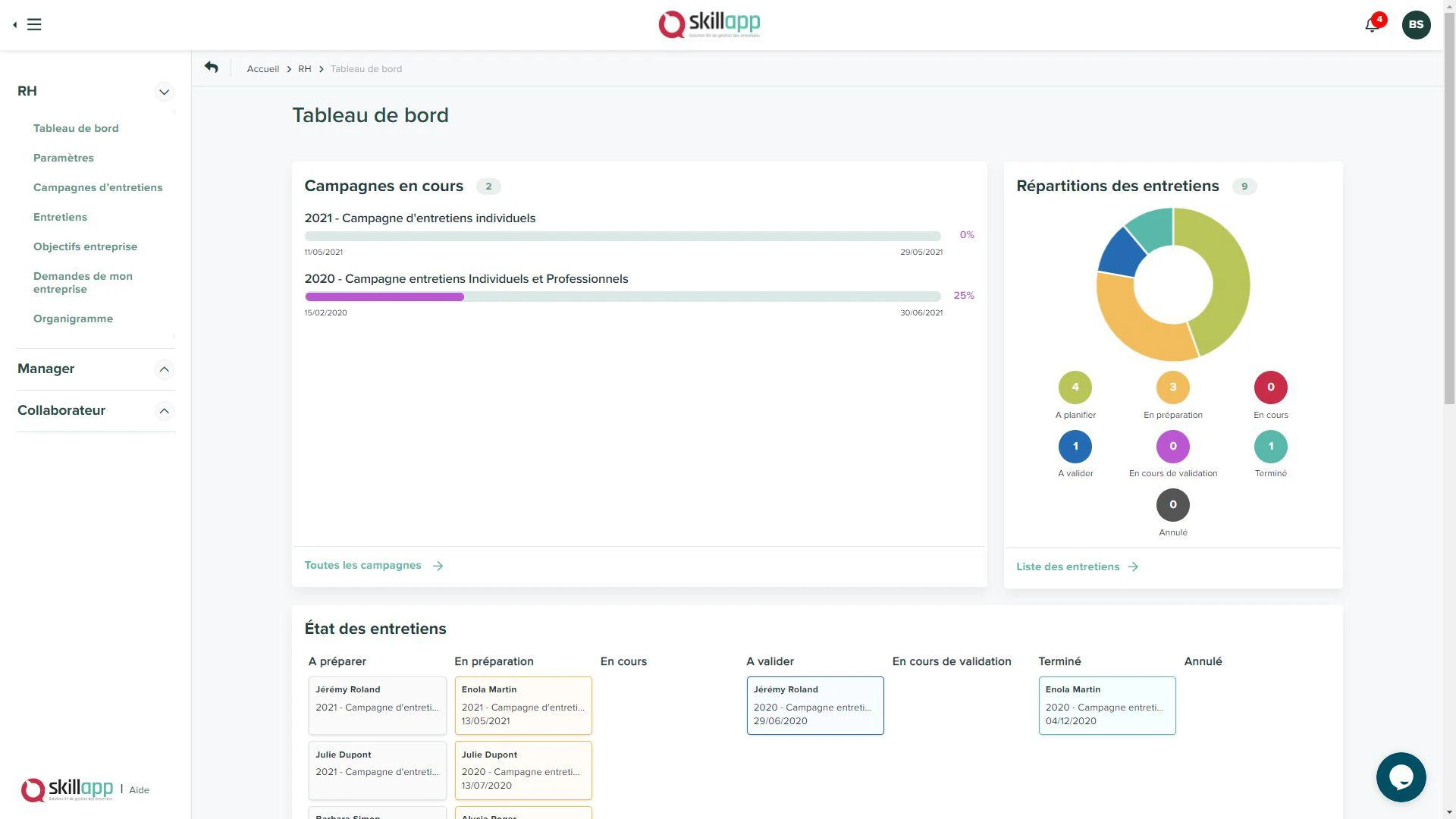Image resolution: width=1456 pixels, height=819 pixels.
Task: Open the chat support bubble
Action: 1401,777
